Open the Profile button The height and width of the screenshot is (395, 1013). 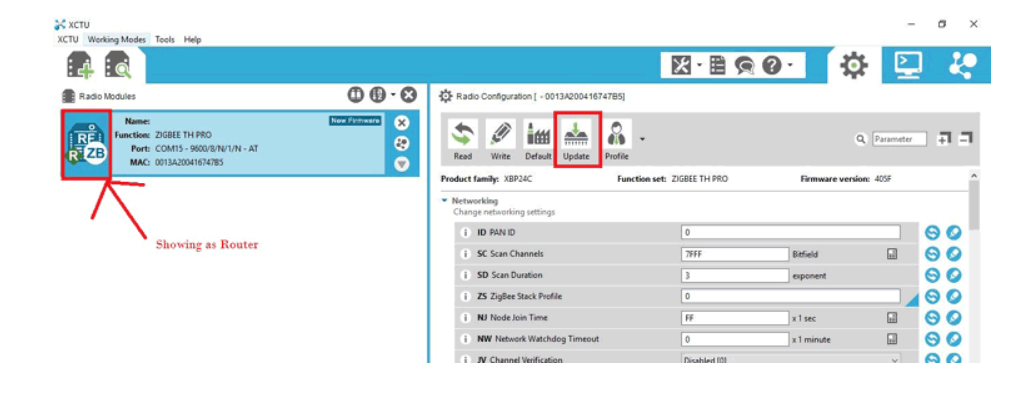[617, 140]
